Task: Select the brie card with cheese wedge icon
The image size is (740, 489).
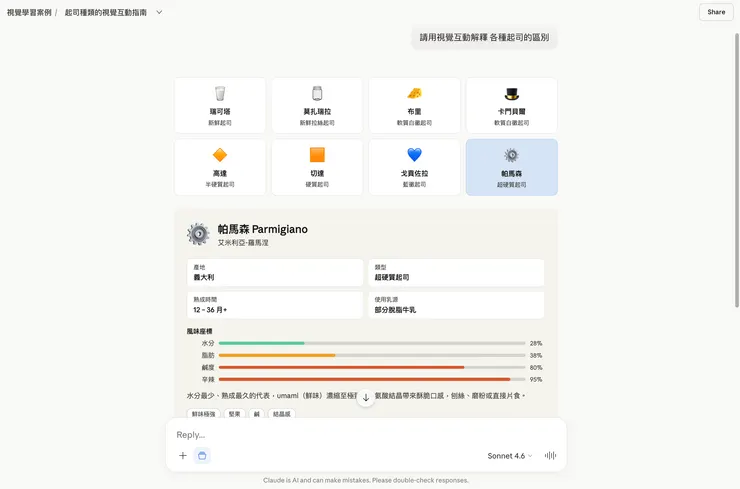Action: point(414,105)
